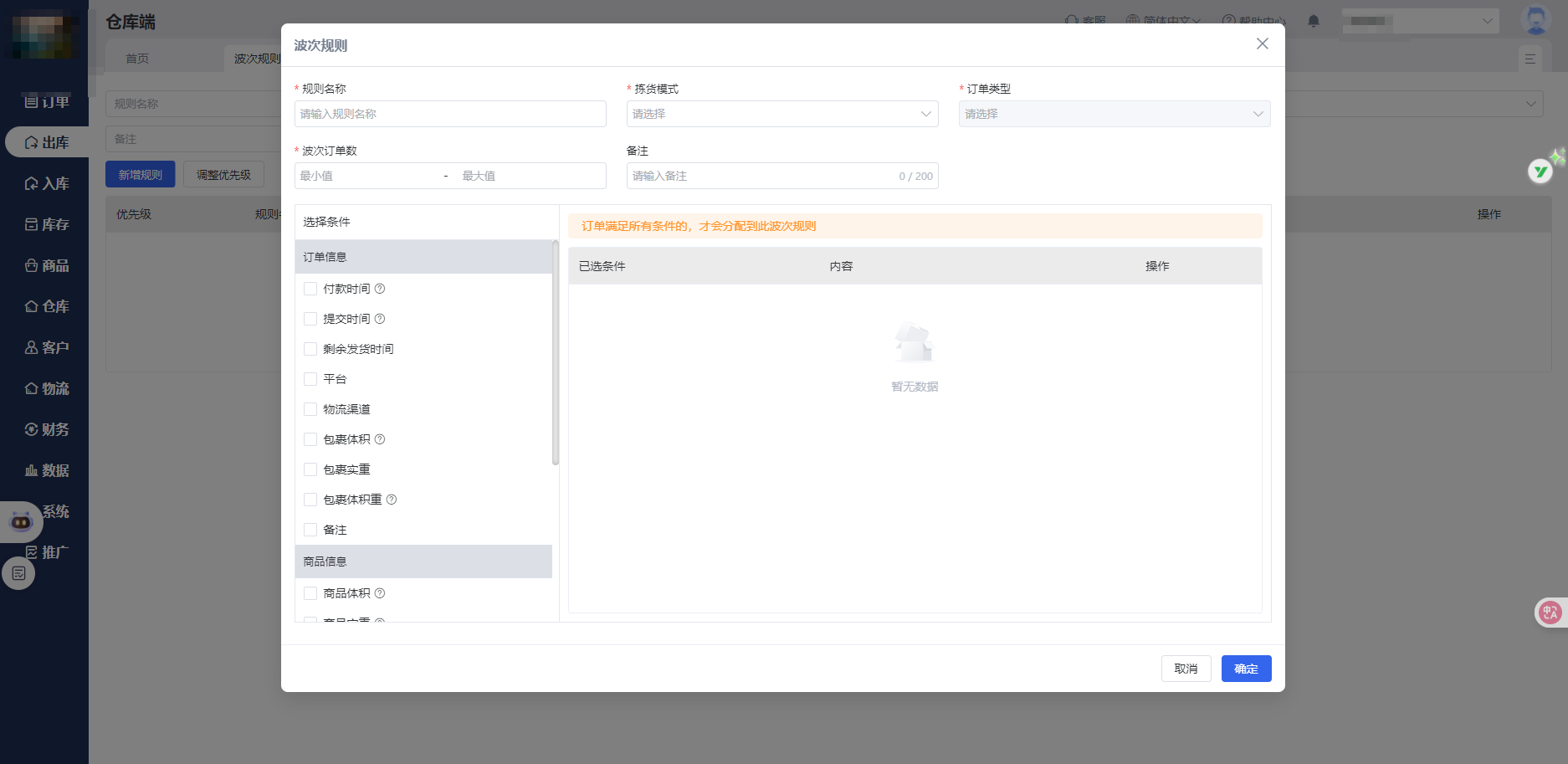Open the 拣货模式 dropdown
This screenshot has width=1568, height=764.
click(x=782, y=114)
